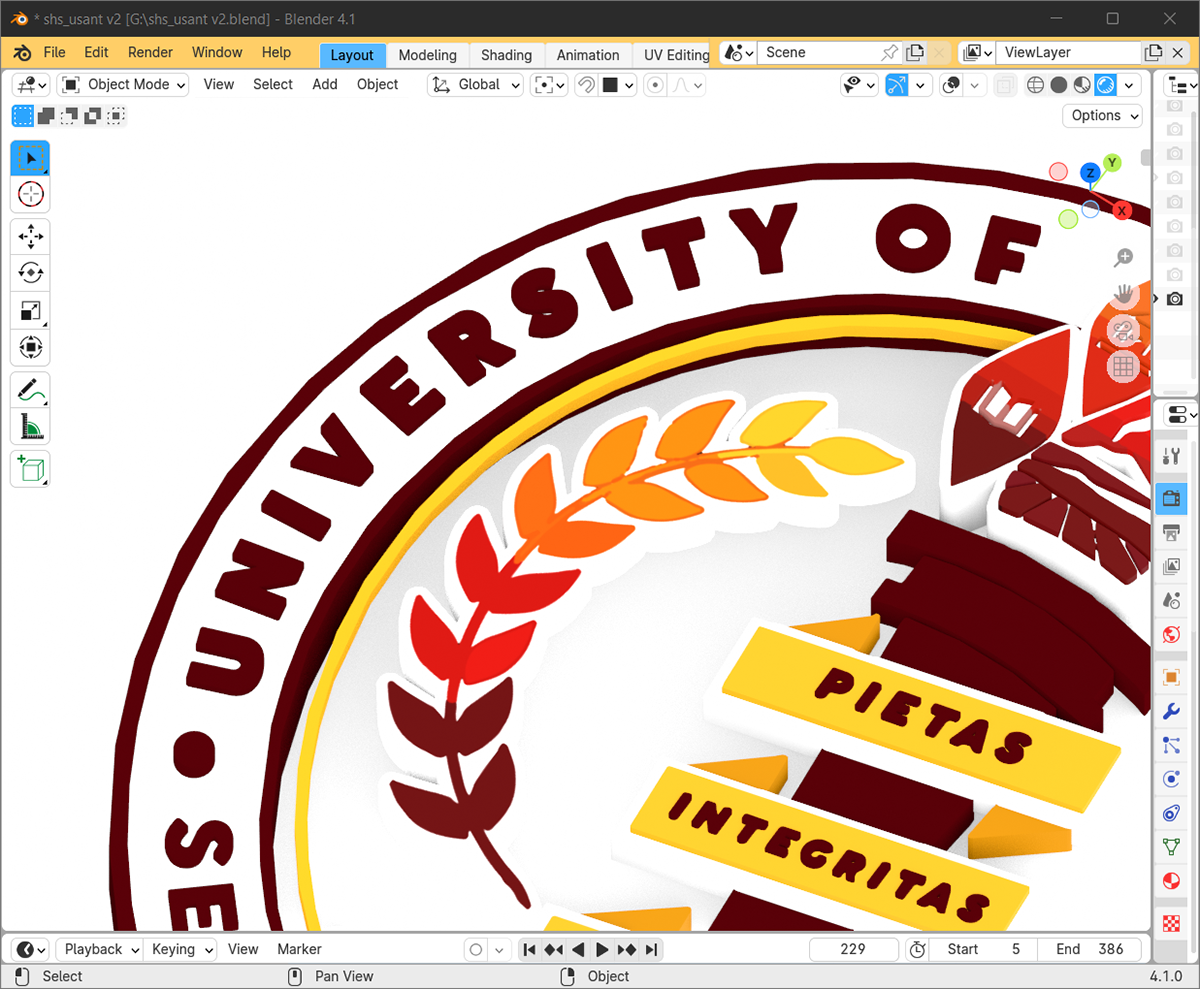Open the object visibility and selectability dropdown
Viewport: 1200px width, 989px height.
click(859, 85)
